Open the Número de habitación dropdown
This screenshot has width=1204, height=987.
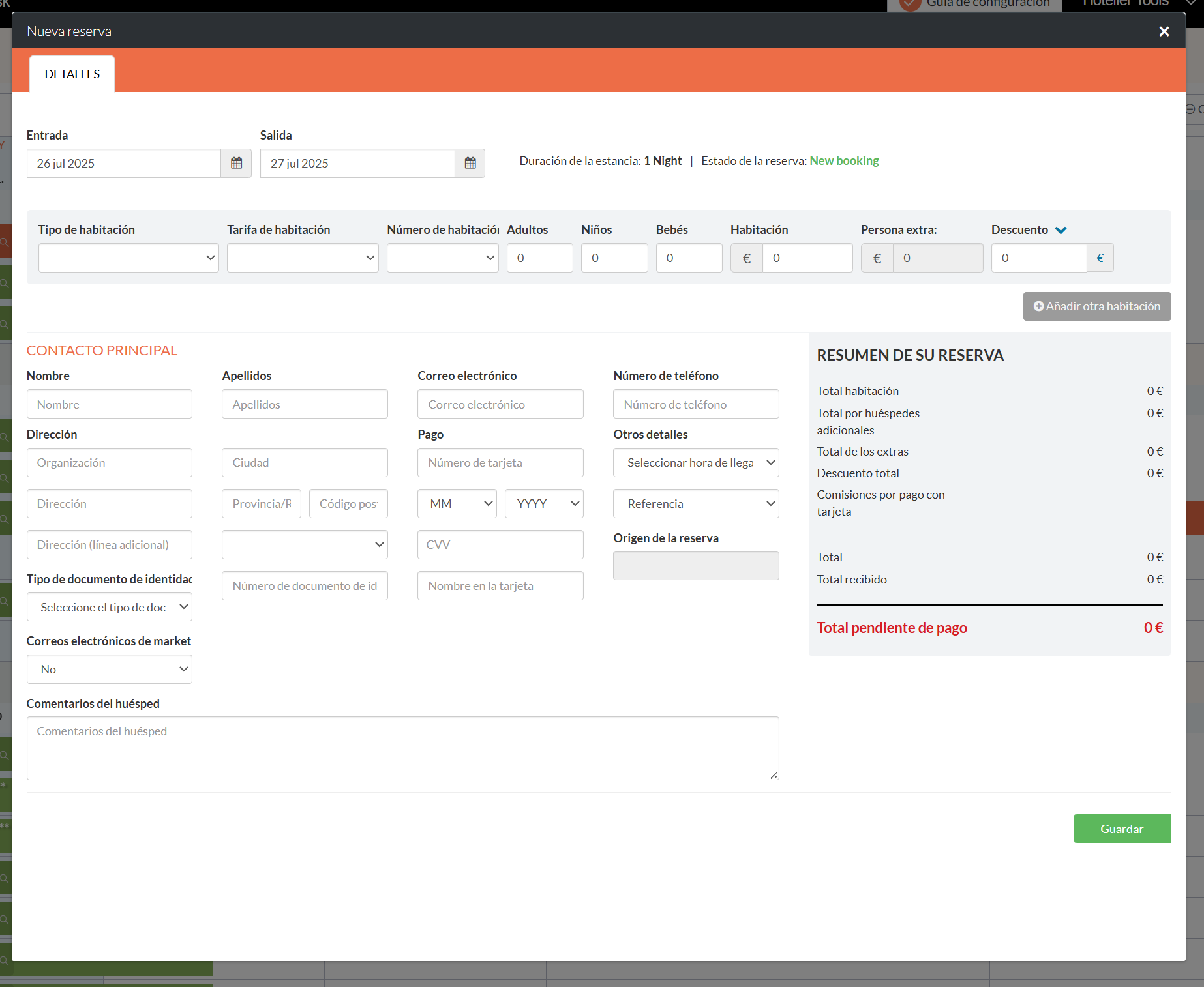click(x=442, y=258)
